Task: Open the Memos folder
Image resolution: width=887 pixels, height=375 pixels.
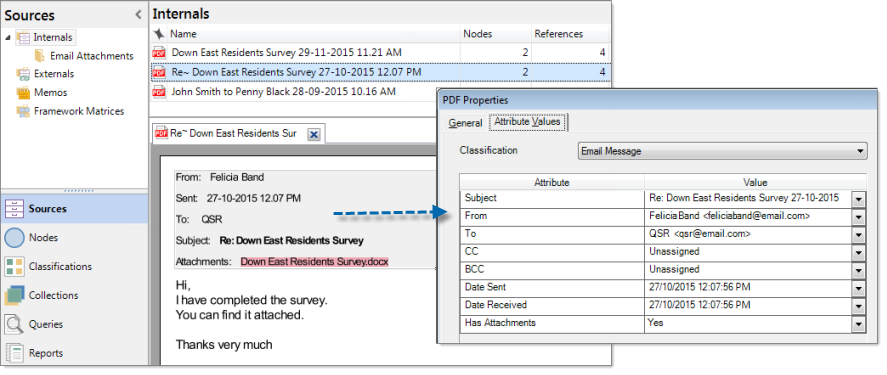Action: tap(50, 92)
